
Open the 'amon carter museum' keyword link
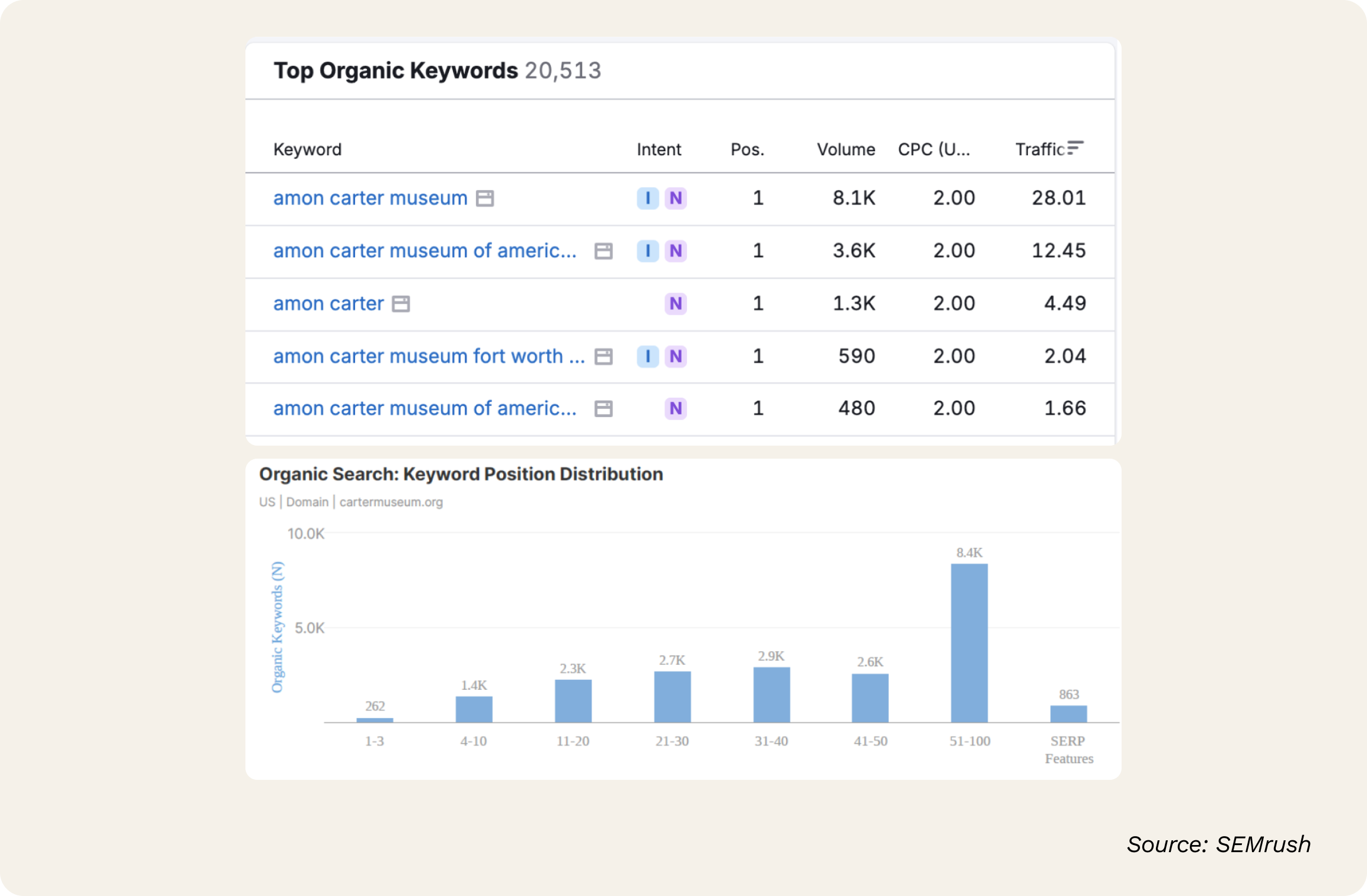pyautogui.click(x=370, y=198)
